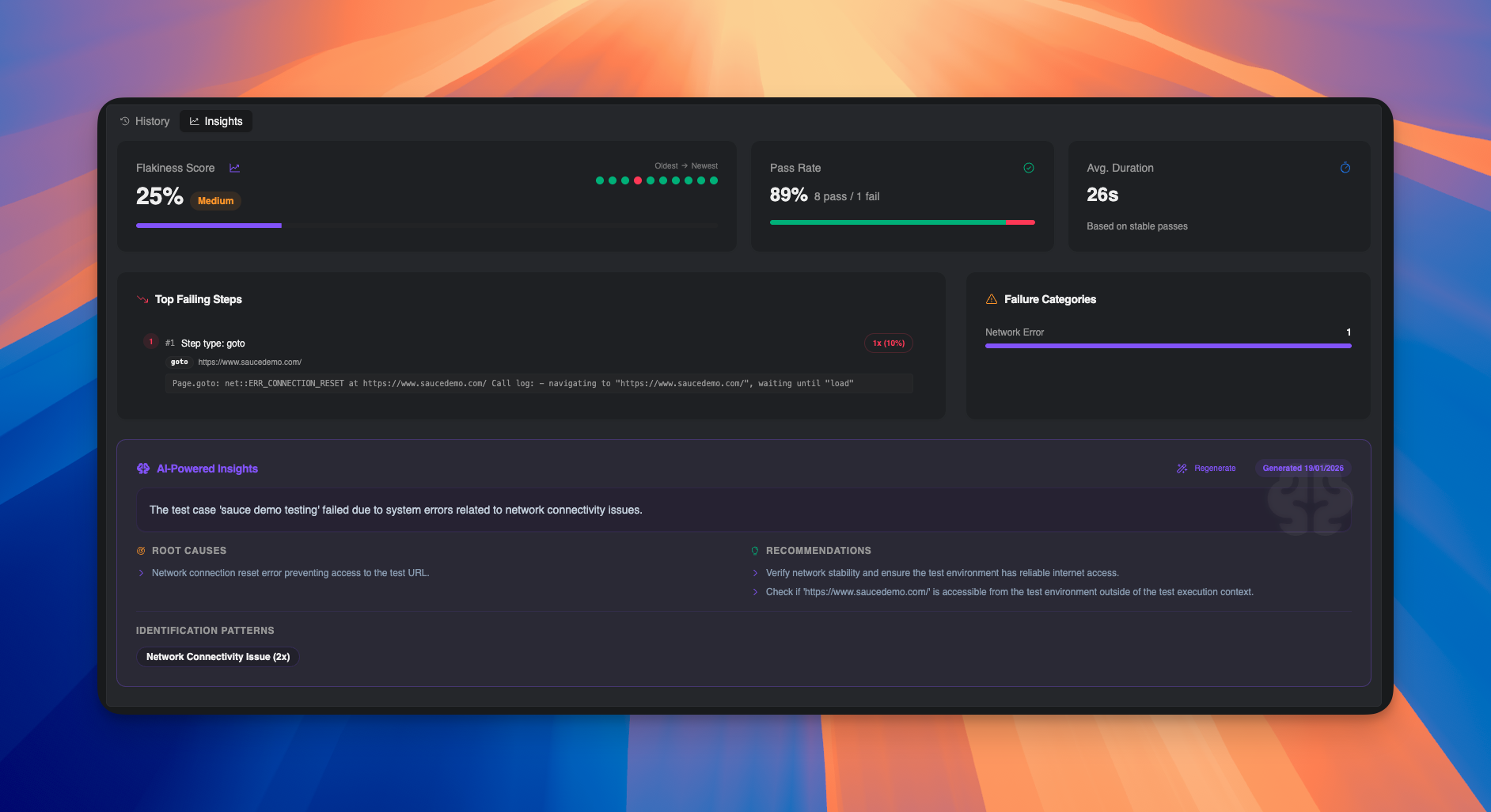Click the Network Error progress bar
The height and width of the screenshot is (812, 1491).
point(1167,346)
